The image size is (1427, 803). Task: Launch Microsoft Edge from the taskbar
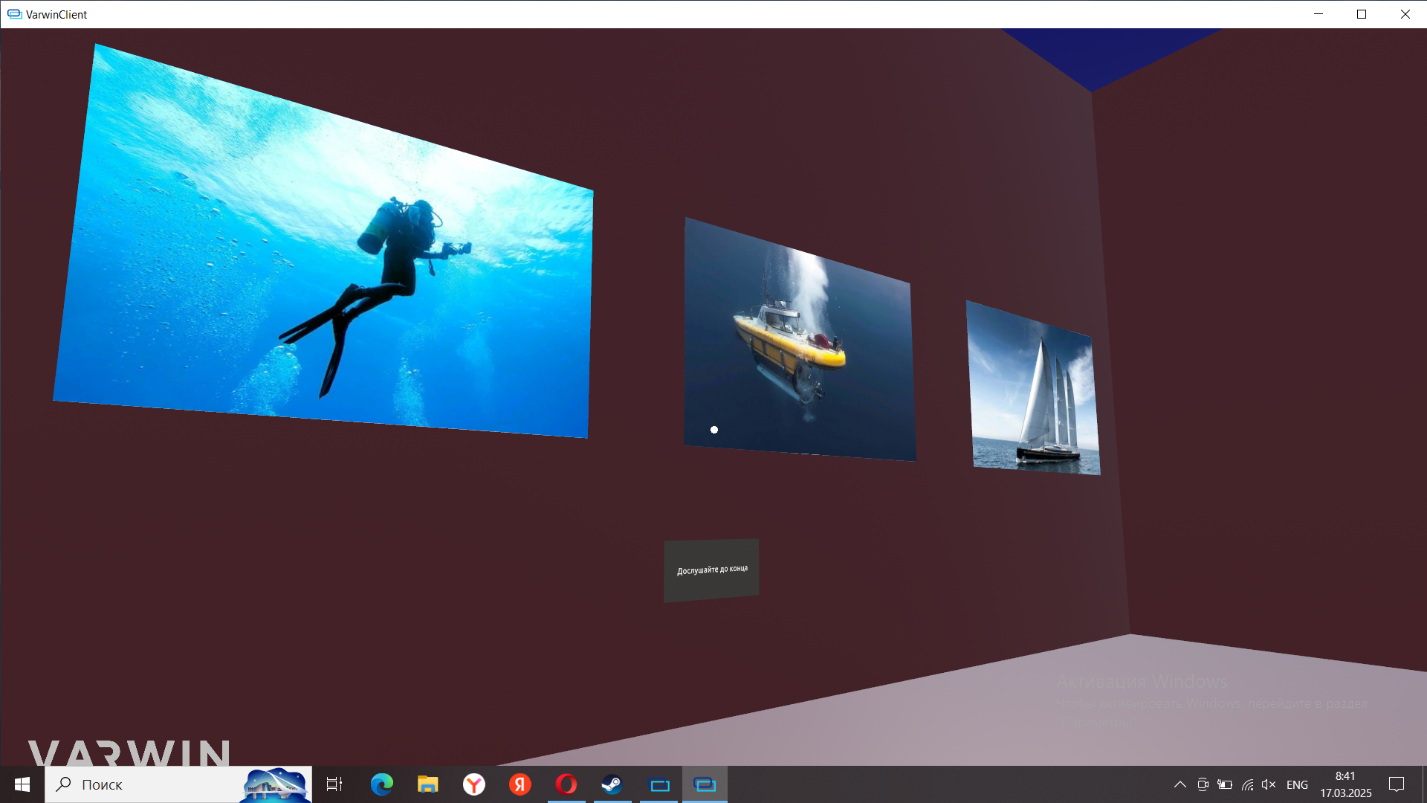(x=382, y=785)
